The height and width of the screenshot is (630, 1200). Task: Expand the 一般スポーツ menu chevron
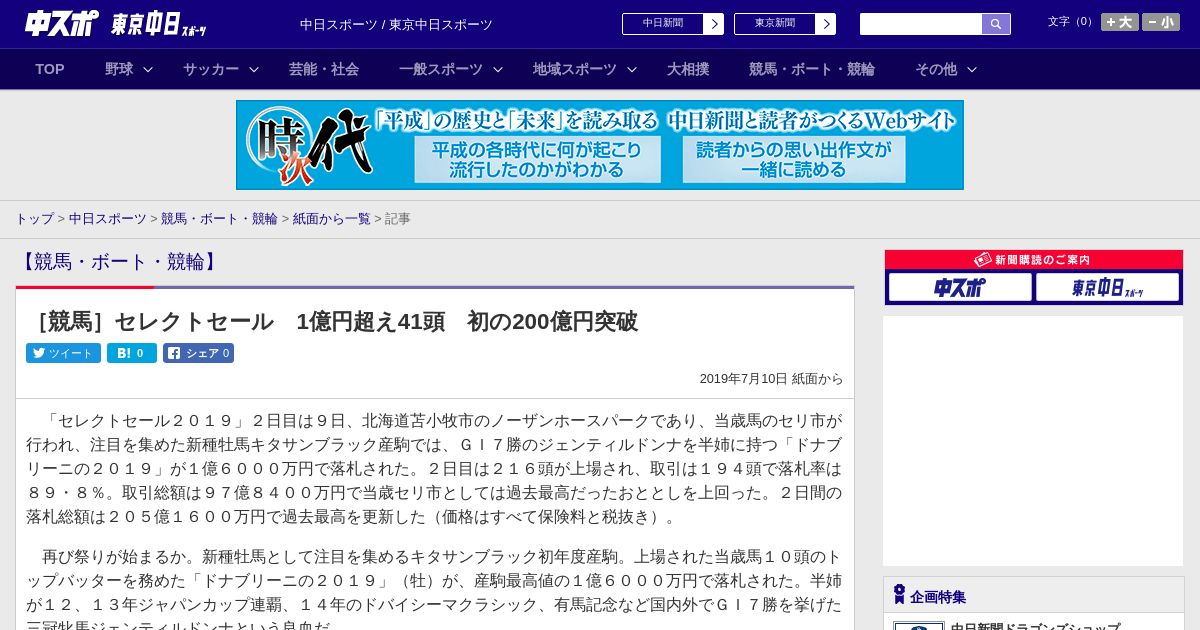498,69
